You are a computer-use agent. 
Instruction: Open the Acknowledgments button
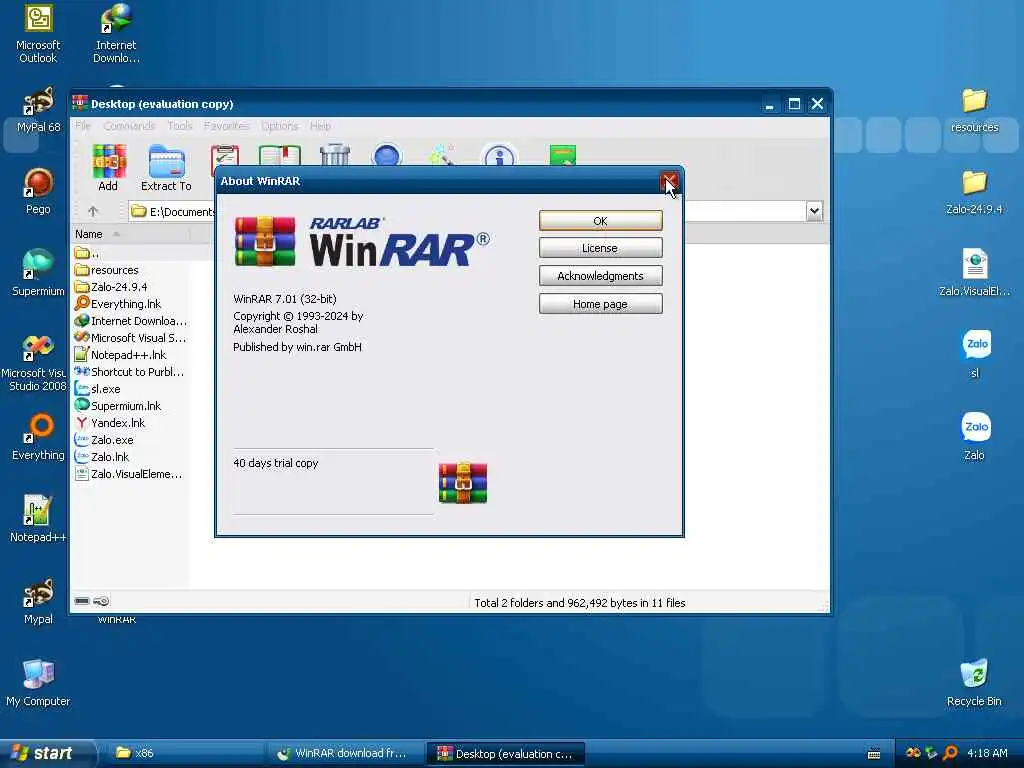[600, 276]
